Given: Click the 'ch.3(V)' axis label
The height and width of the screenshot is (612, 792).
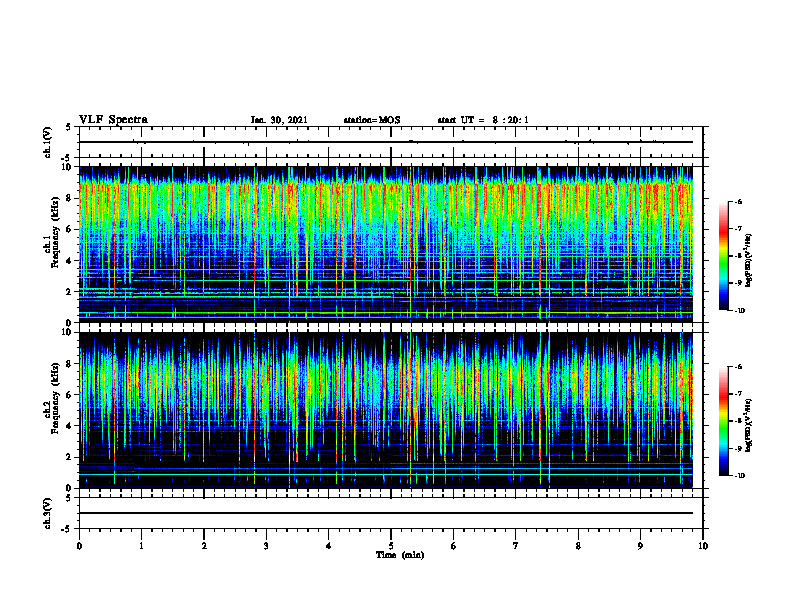Looking at the screenshot, I should tap(47, 513).
